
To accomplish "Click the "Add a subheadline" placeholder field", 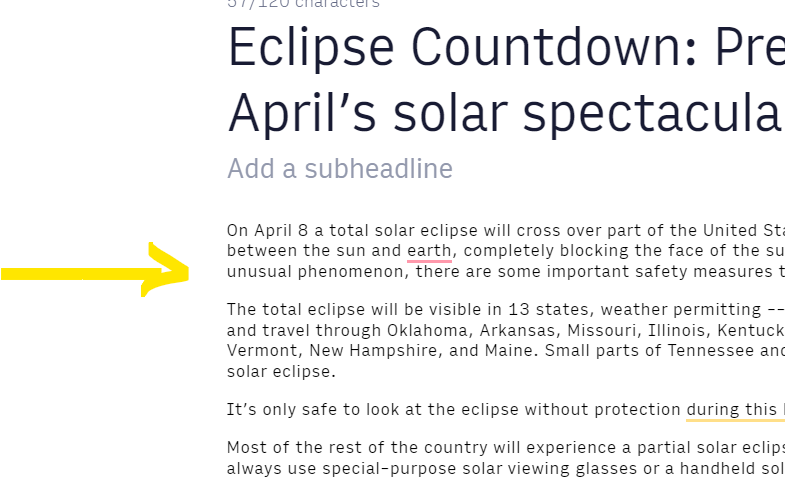I will 340,169.
